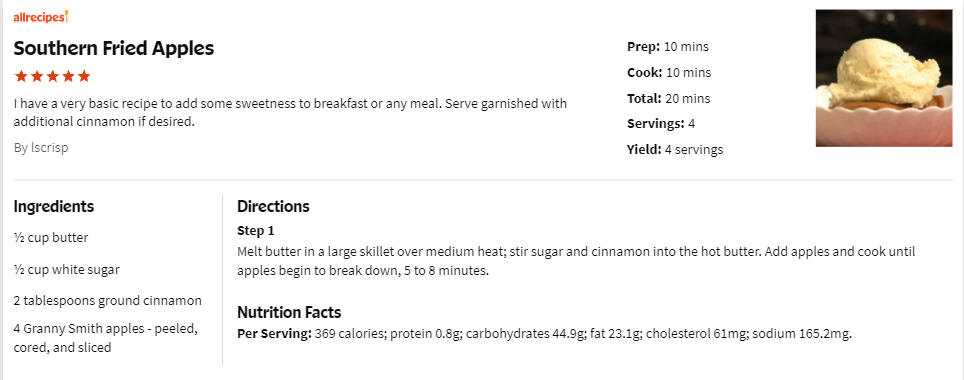This screenshot has height=380, width=964.
Task: Click the Step 1 label
Action: [256, 231]
